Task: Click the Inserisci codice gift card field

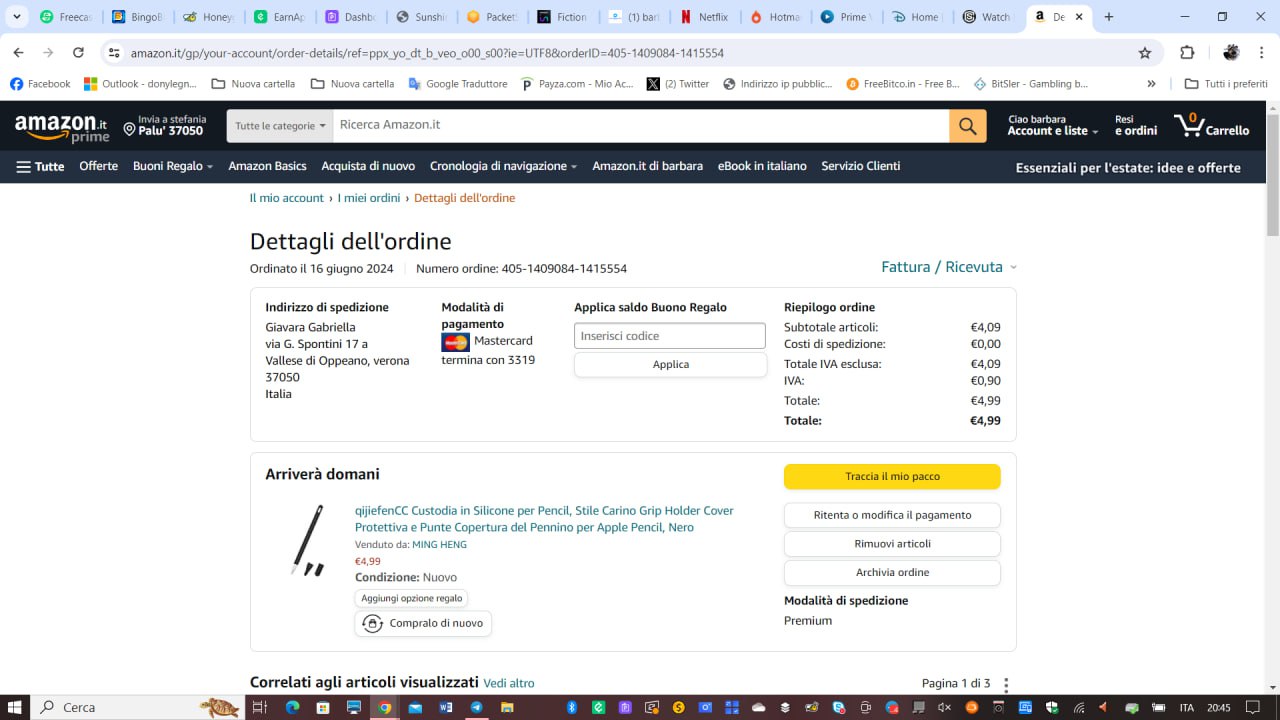Action: pyautogui.click(x=669, y=336)
